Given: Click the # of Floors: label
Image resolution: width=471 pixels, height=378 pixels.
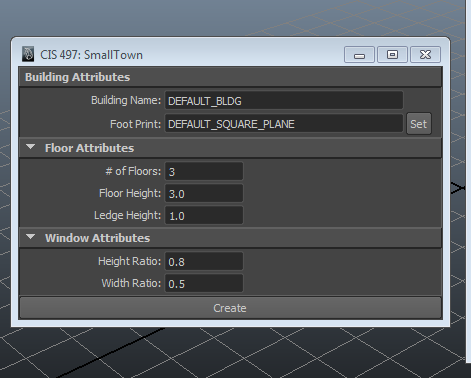Looking at the screenshot, I should (x=133, y=171).
